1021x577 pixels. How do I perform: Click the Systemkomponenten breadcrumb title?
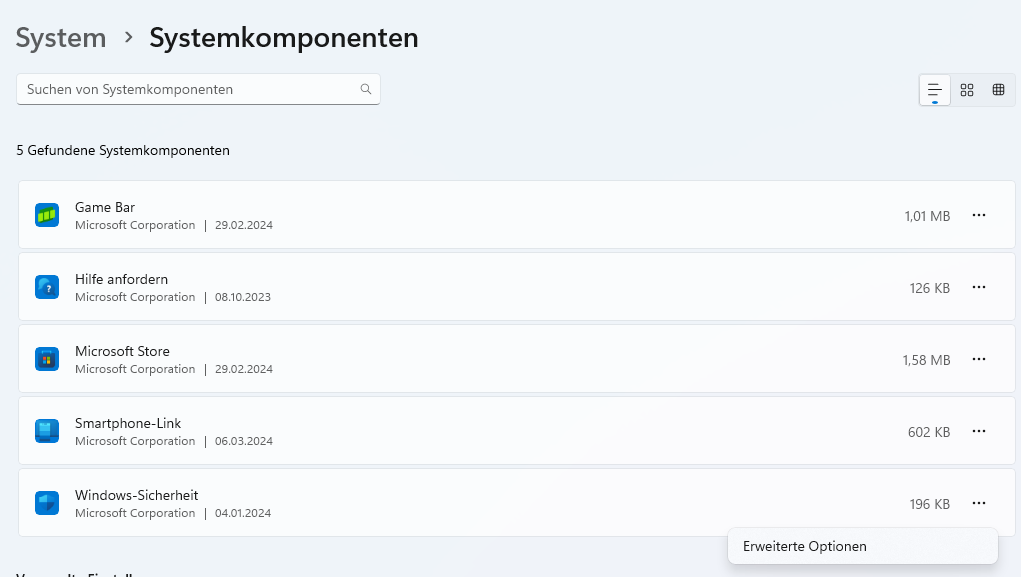(284, 38)
